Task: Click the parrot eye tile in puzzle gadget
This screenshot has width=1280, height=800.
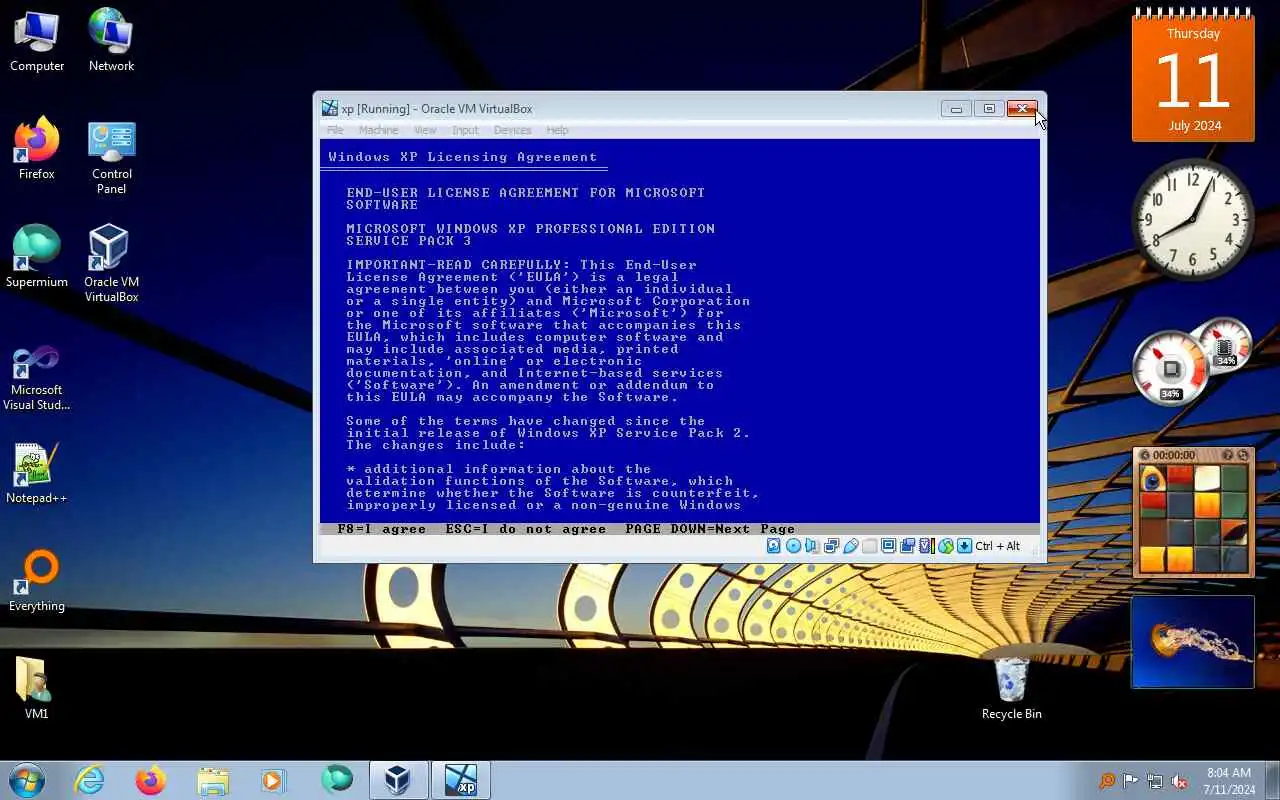Action: (x=1152, y=478)
